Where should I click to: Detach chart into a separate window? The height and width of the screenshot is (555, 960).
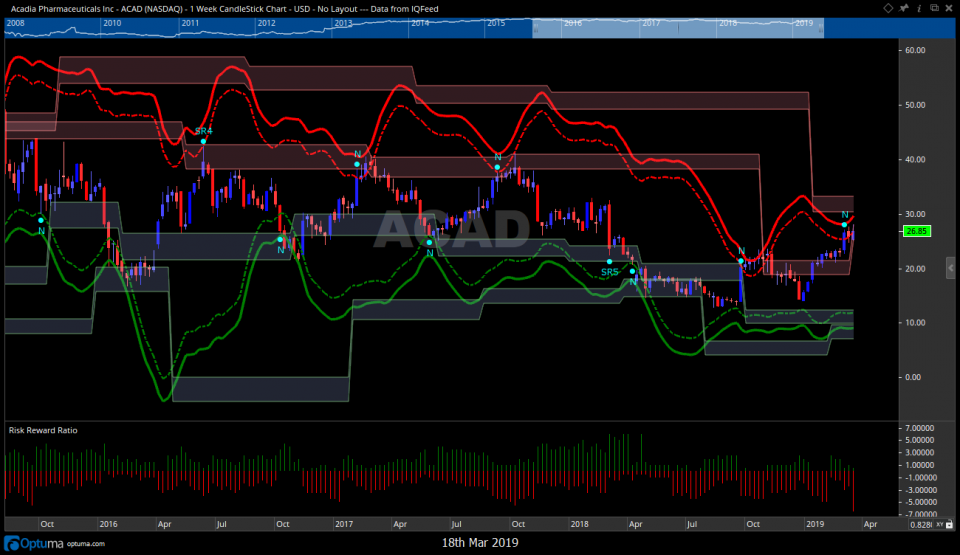(x=934, y=8)
